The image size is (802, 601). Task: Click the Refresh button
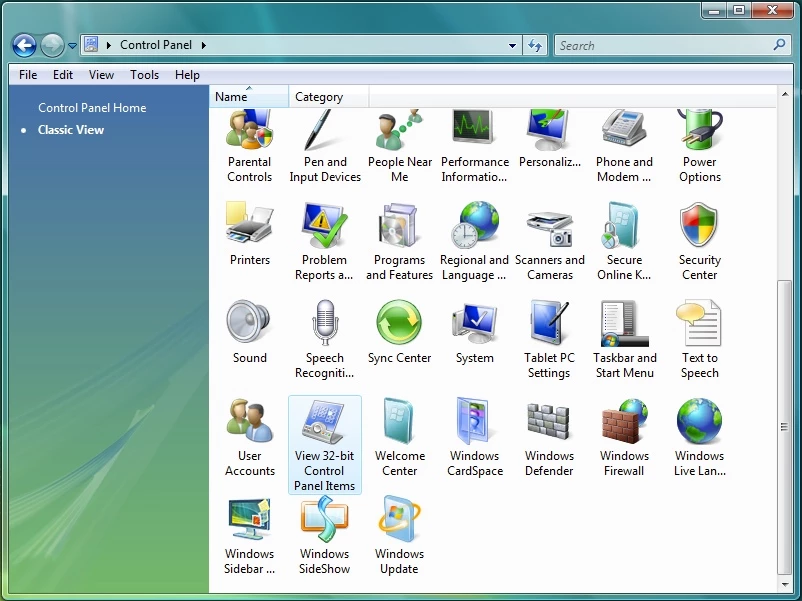point(535,46)
